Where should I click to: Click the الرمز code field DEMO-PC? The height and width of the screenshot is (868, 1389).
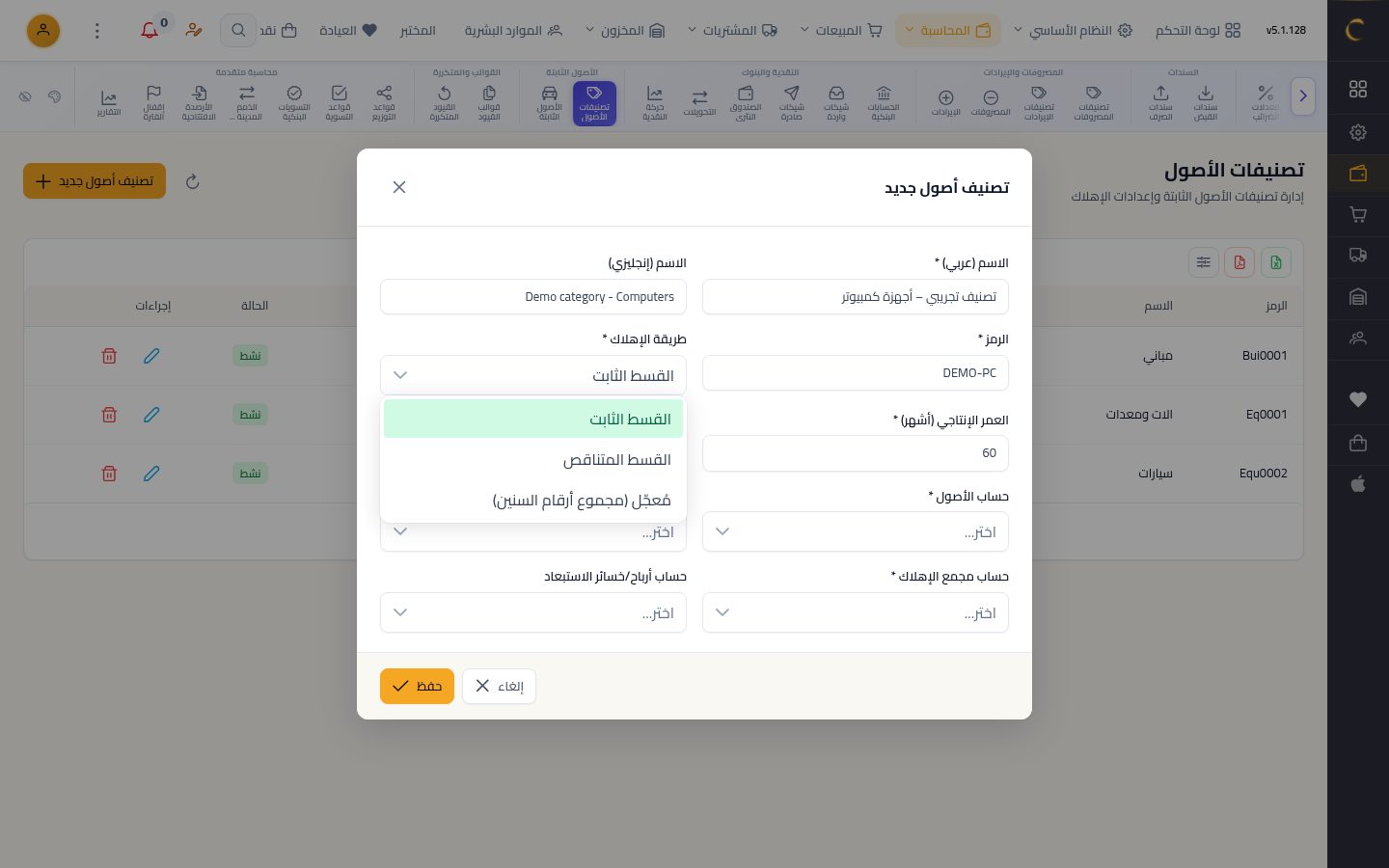tap(856, 373)
